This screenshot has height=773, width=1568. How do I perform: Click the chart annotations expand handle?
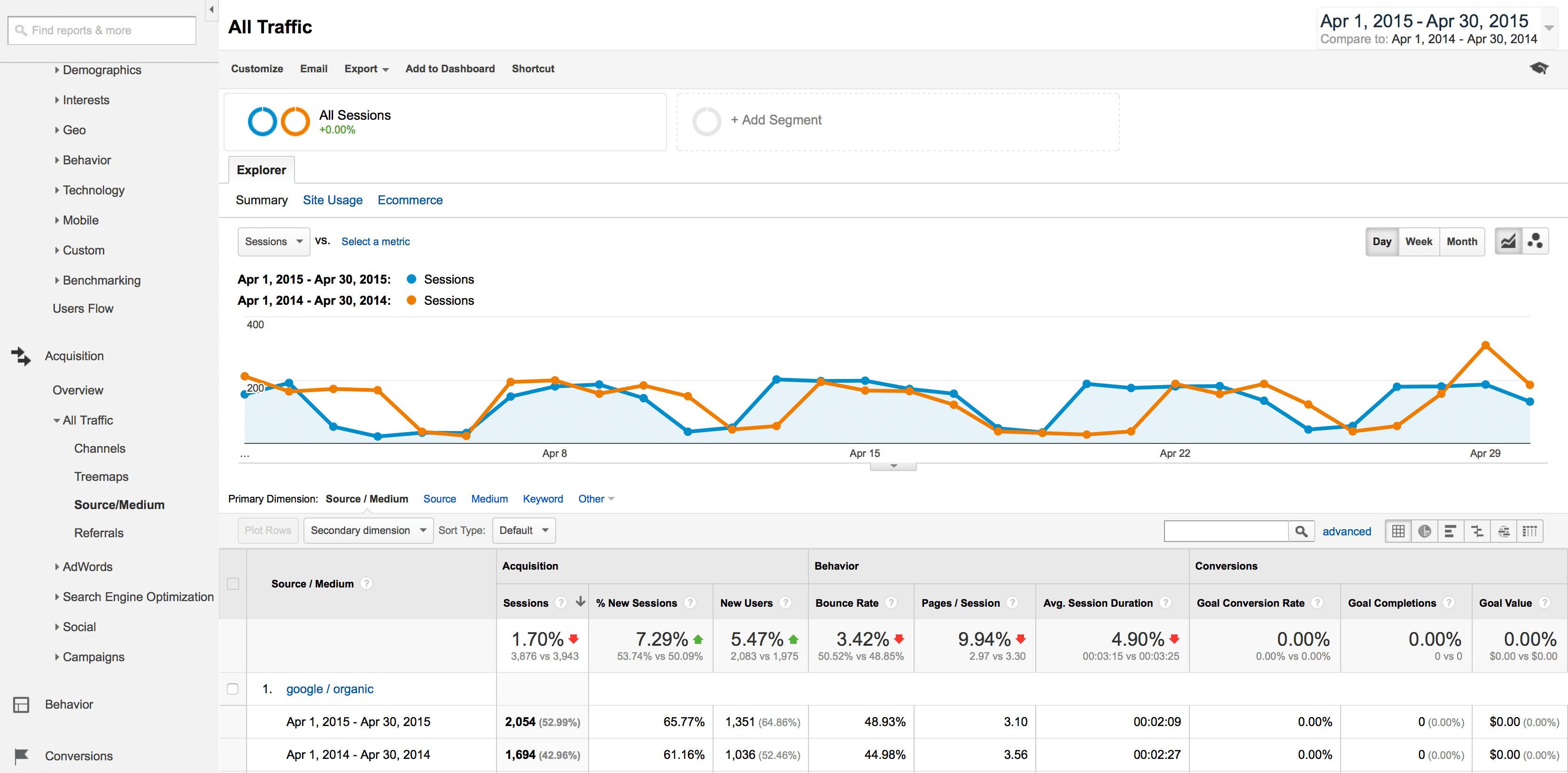pos(893,466)
